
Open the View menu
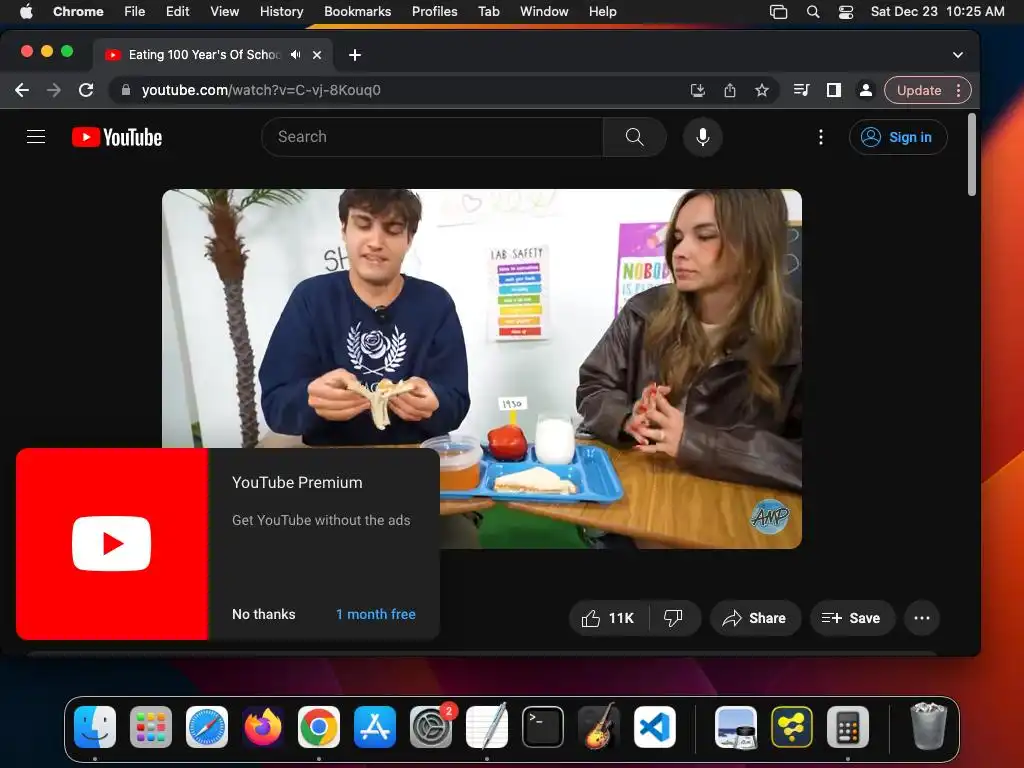point(224,11)
